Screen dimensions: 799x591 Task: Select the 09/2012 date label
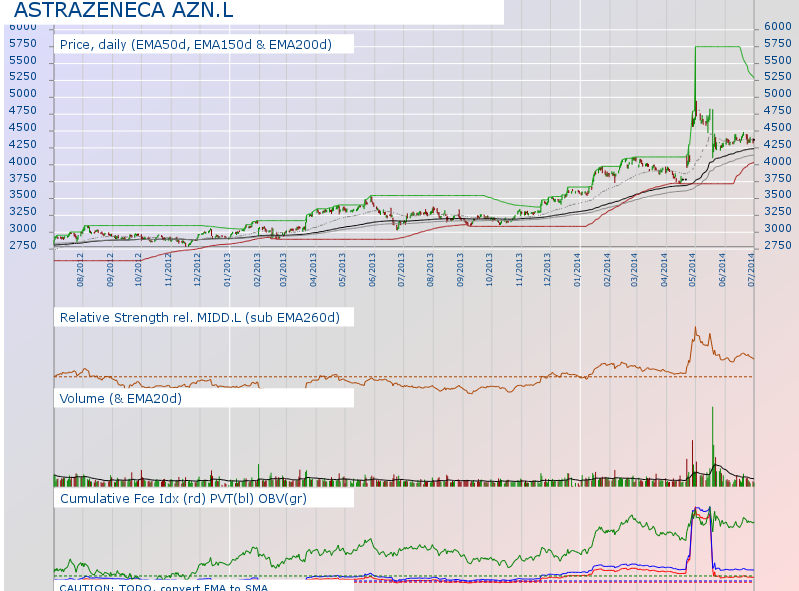[110, 270]
